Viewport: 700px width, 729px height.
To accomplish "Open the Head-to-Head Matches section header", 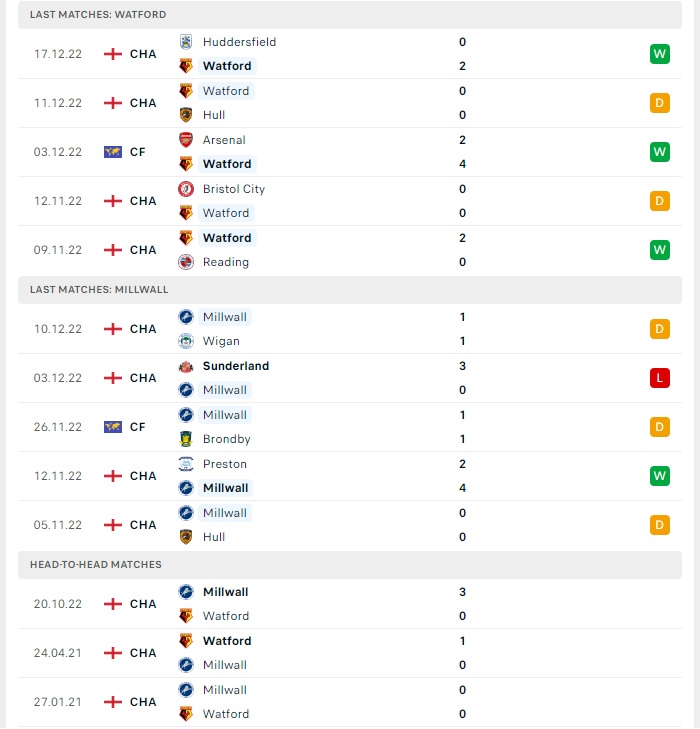I will click(x=350, y=564).
